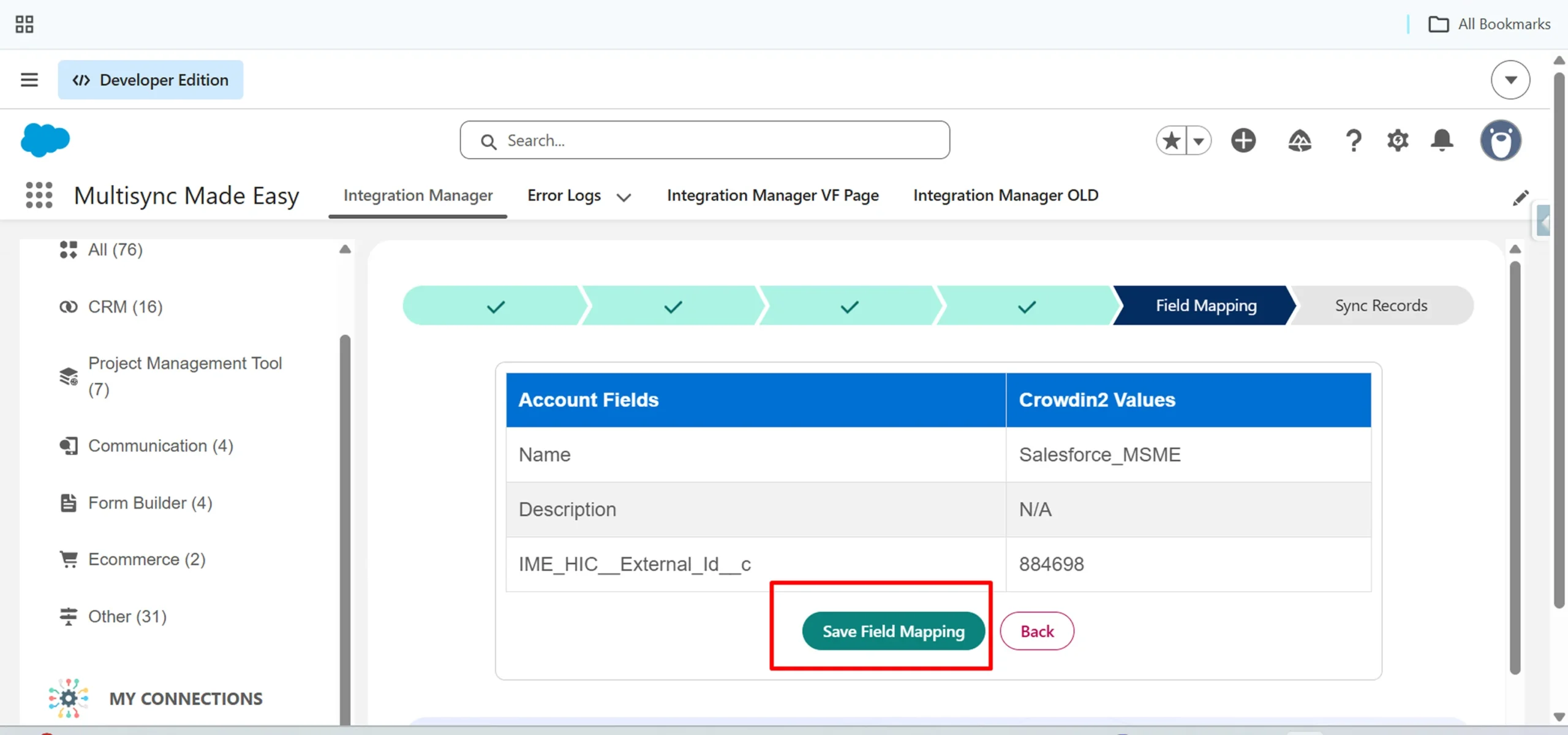Click the My Connections gear icon
This screenshot has height=735, width=1568.
(69, 698)
